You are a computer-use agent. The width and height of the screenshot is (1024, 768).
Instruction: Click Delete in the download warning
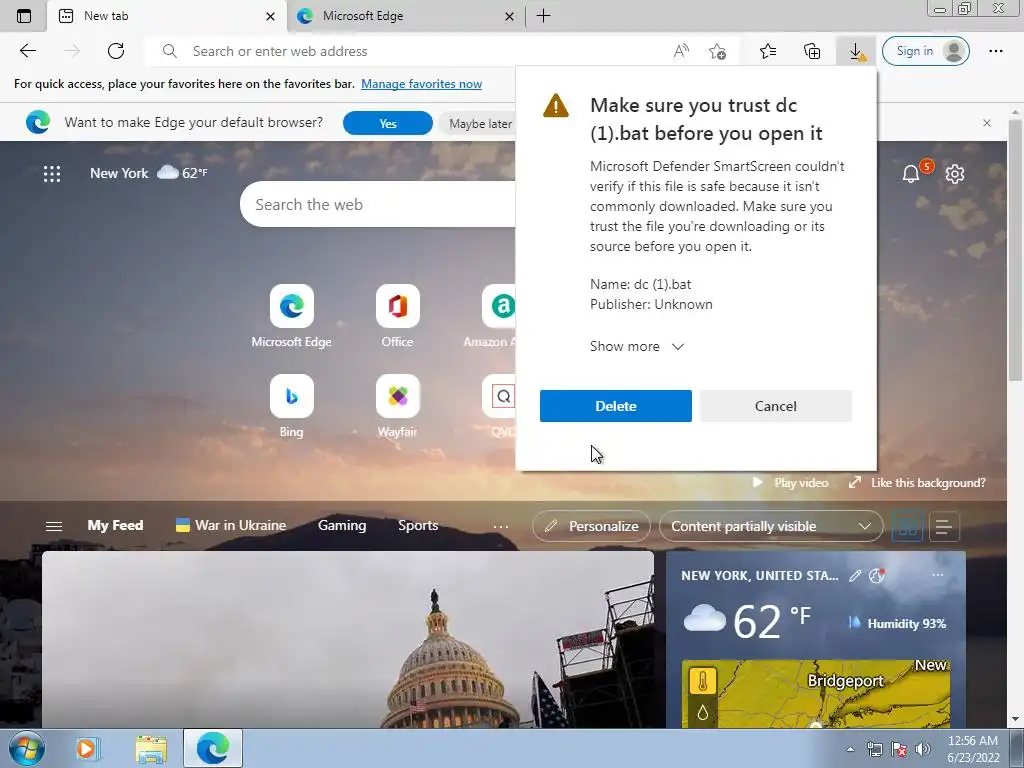(615, 406)
